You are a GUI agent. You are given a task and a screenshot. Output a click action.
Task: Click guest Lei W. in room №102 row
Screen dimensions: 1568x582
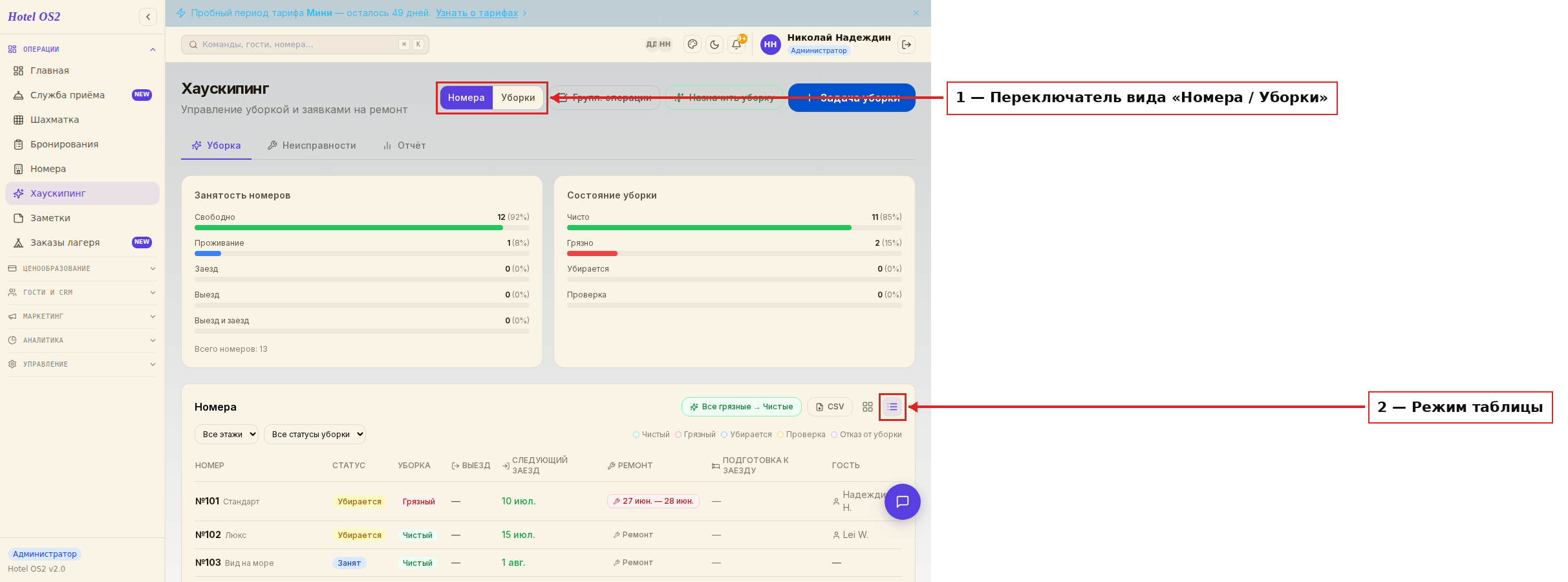point(850,535)
